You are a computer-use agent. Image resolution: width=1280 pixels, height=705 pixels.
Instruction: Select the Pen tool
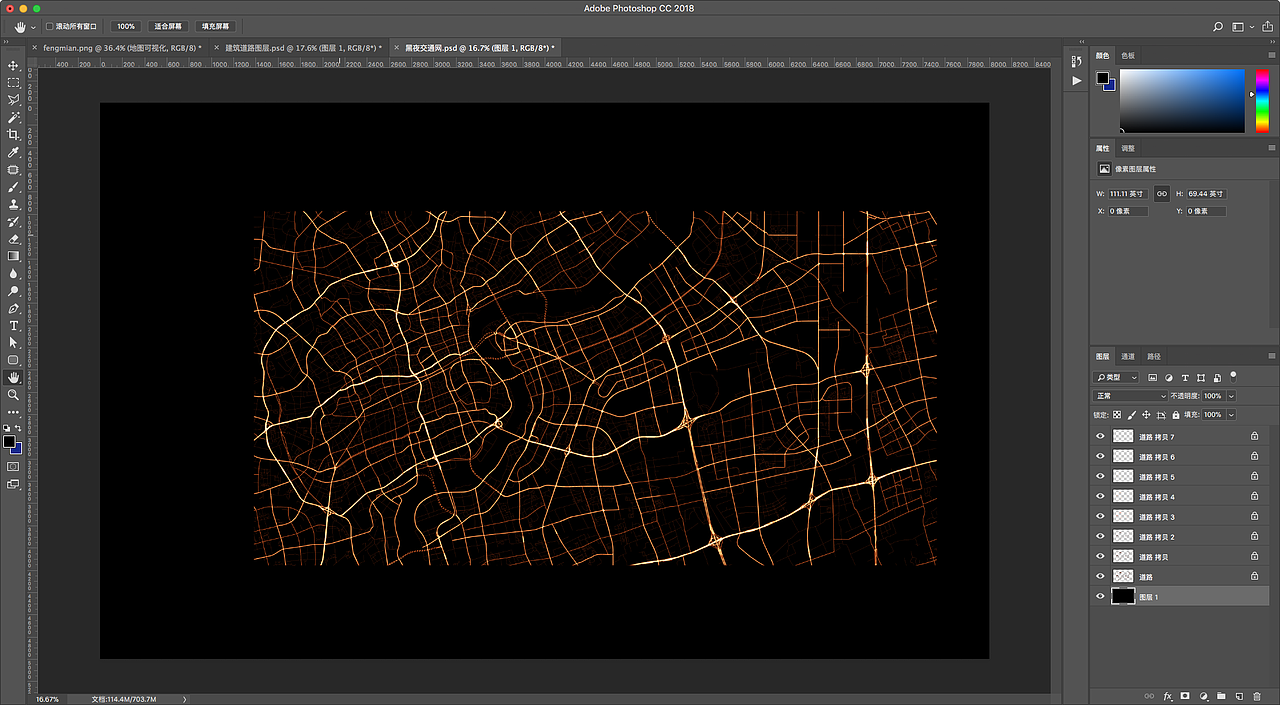[14, 308]
